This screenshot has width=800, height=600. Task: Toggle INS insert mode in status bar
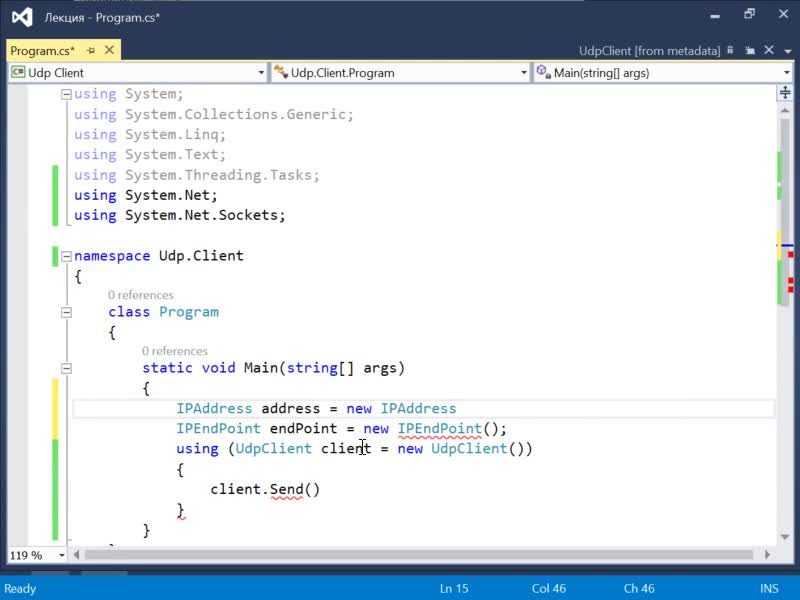click(x=769, y=588)
